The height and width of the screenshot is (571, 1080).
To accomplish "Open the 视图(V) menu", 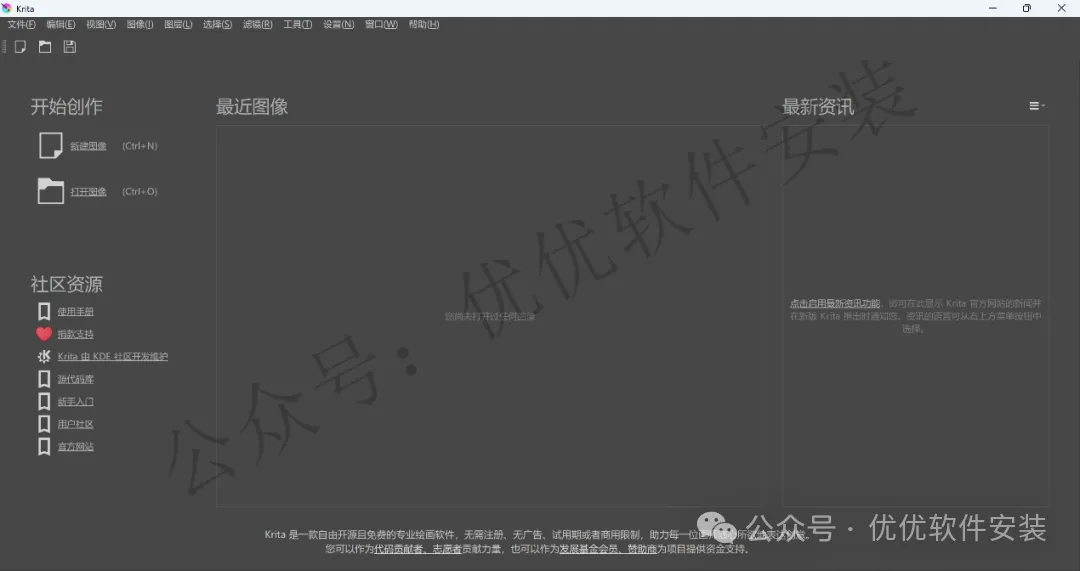I will 101,24.
